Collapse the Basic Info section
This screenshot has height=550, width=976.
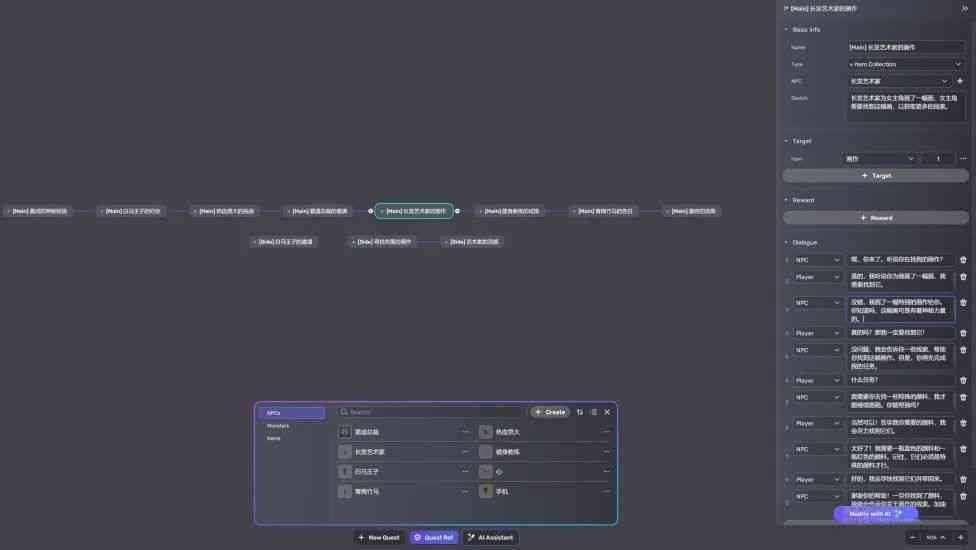tap(786, 29)
